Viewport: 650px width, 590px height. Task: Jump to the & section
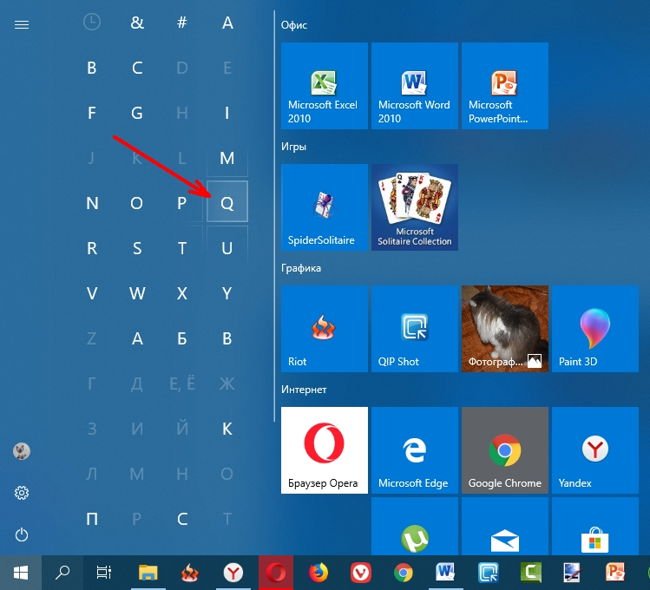(137, 22)
